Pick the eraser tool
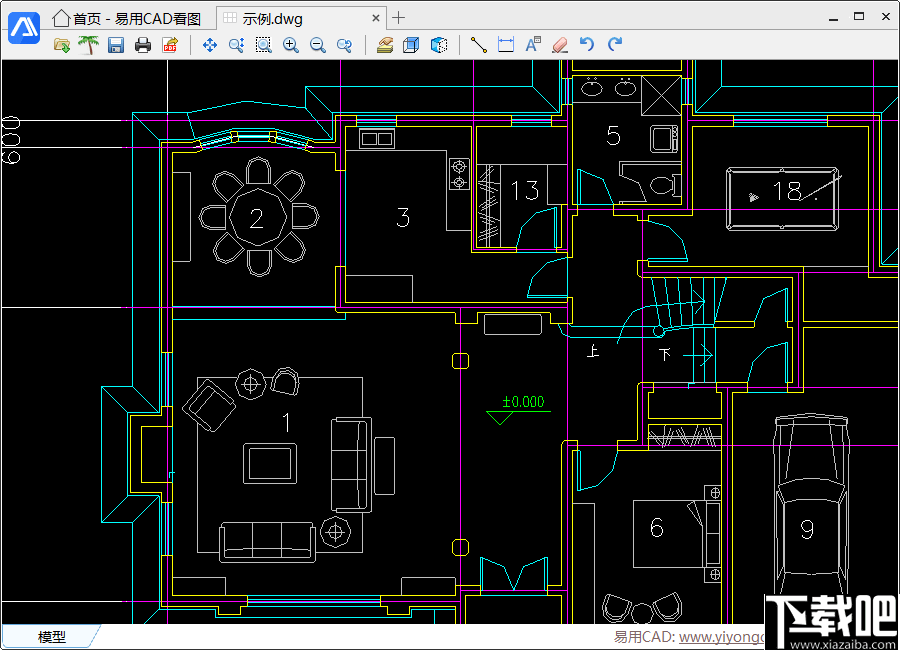 click(x=560, y=45)
